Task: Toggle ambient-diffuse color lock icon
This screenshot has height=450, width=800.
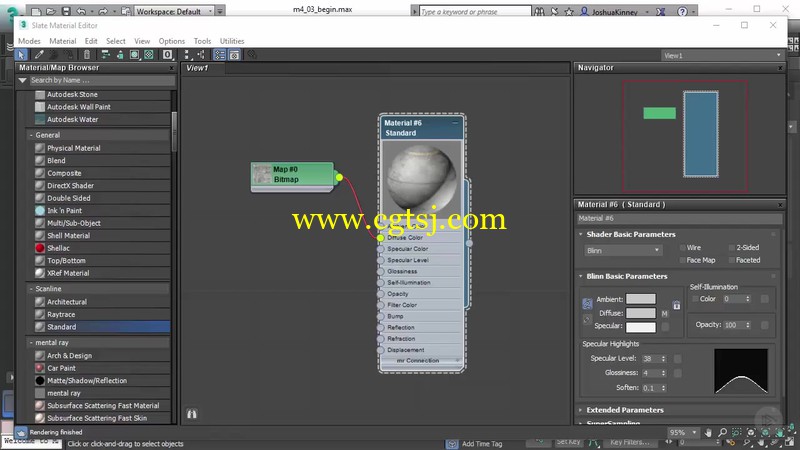Action: tap(587, 304)
